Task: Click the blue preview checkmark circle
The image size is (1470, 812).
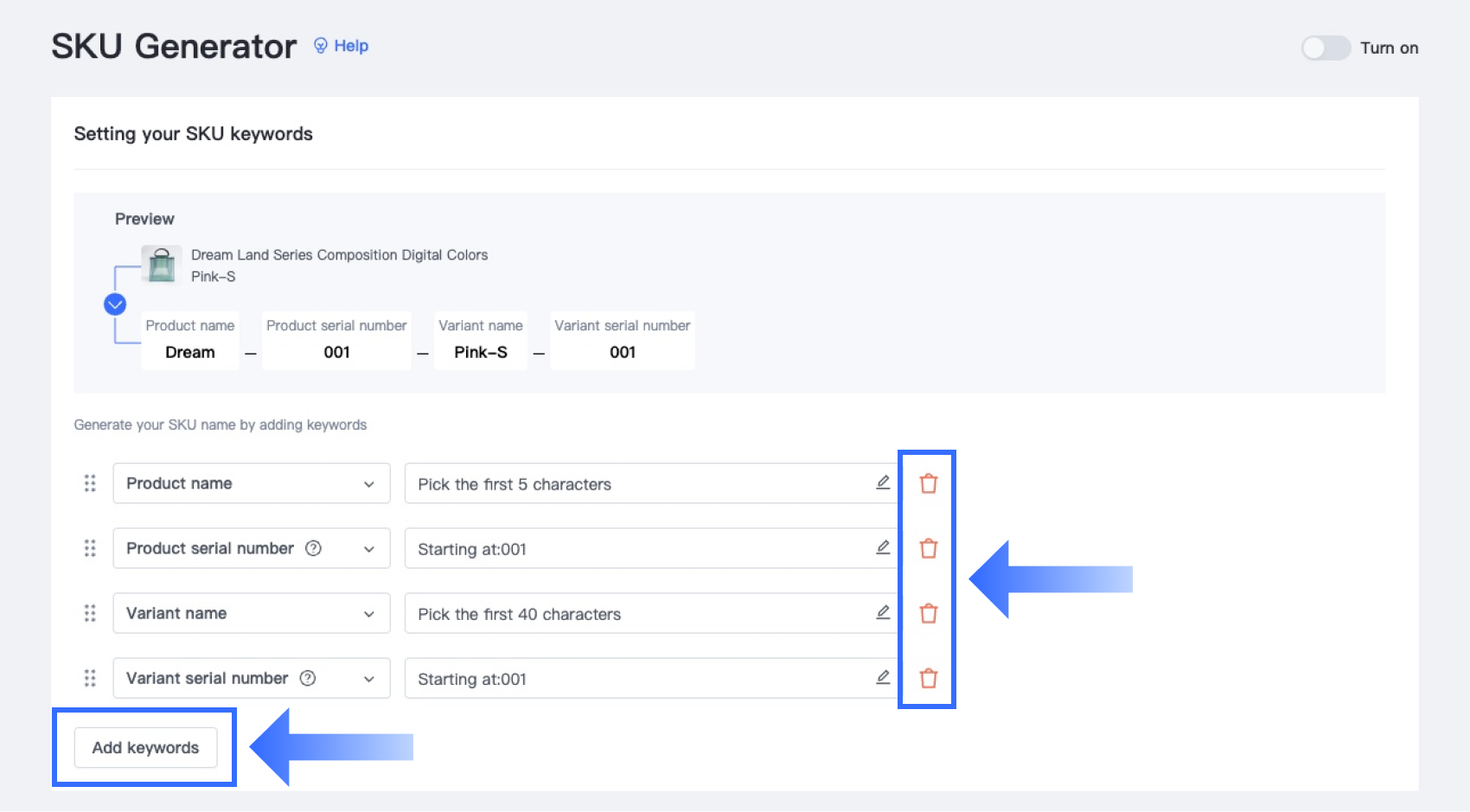Action: (115, 304)
